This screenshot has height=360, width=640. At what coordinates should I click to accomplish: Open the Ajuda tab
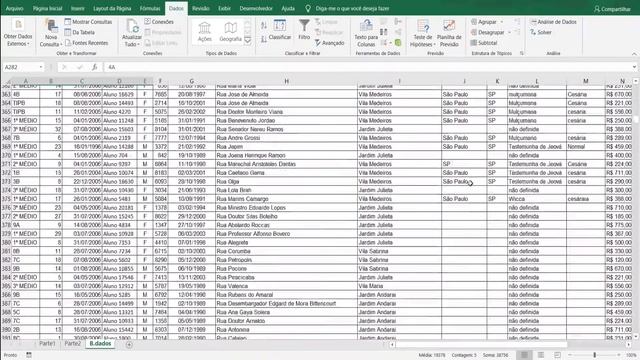(x=288, y=9)
